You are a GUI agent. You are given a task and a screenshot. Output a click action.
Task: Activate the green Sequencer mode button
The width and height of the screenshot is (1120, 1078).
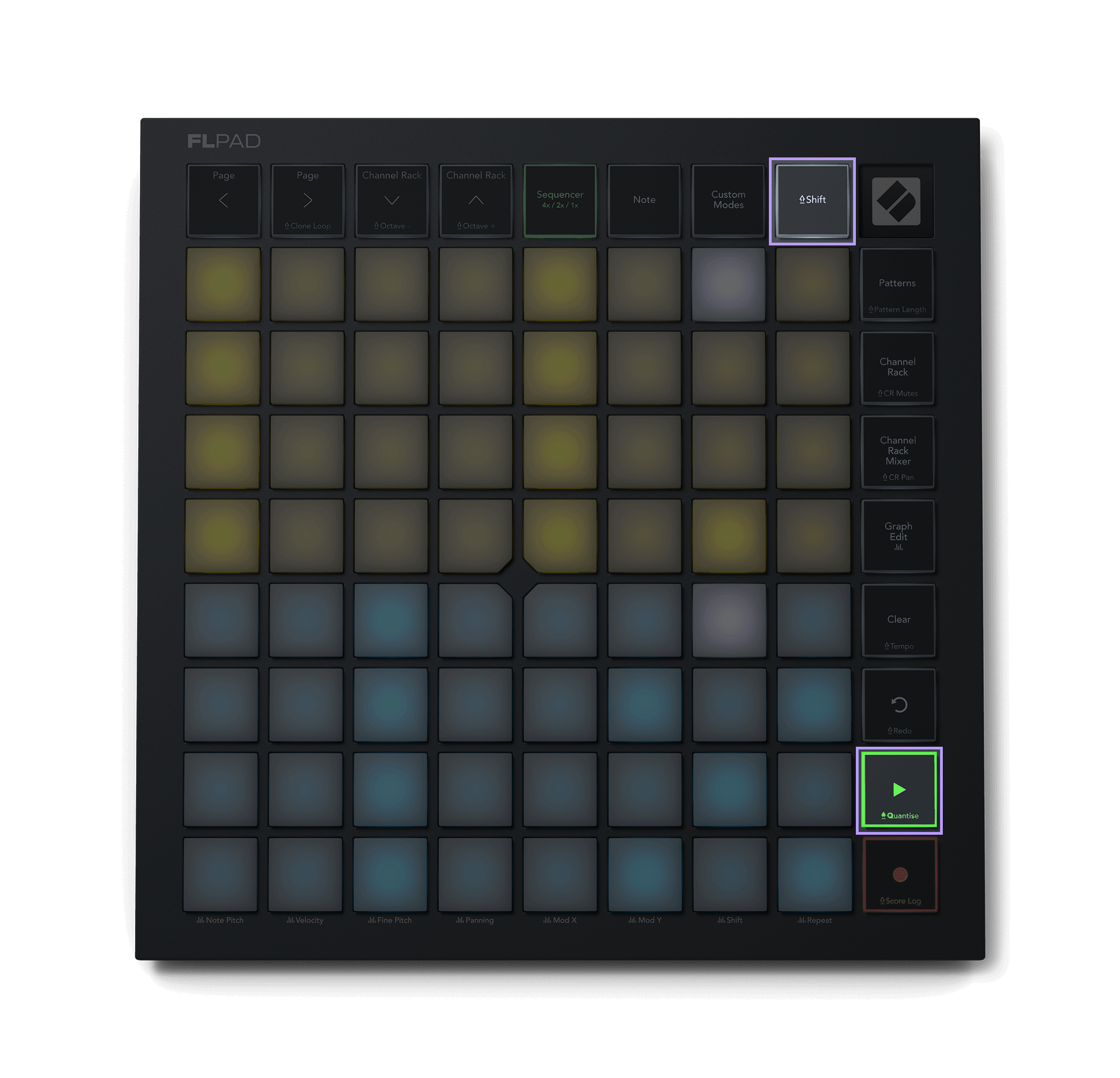point(560,200)
